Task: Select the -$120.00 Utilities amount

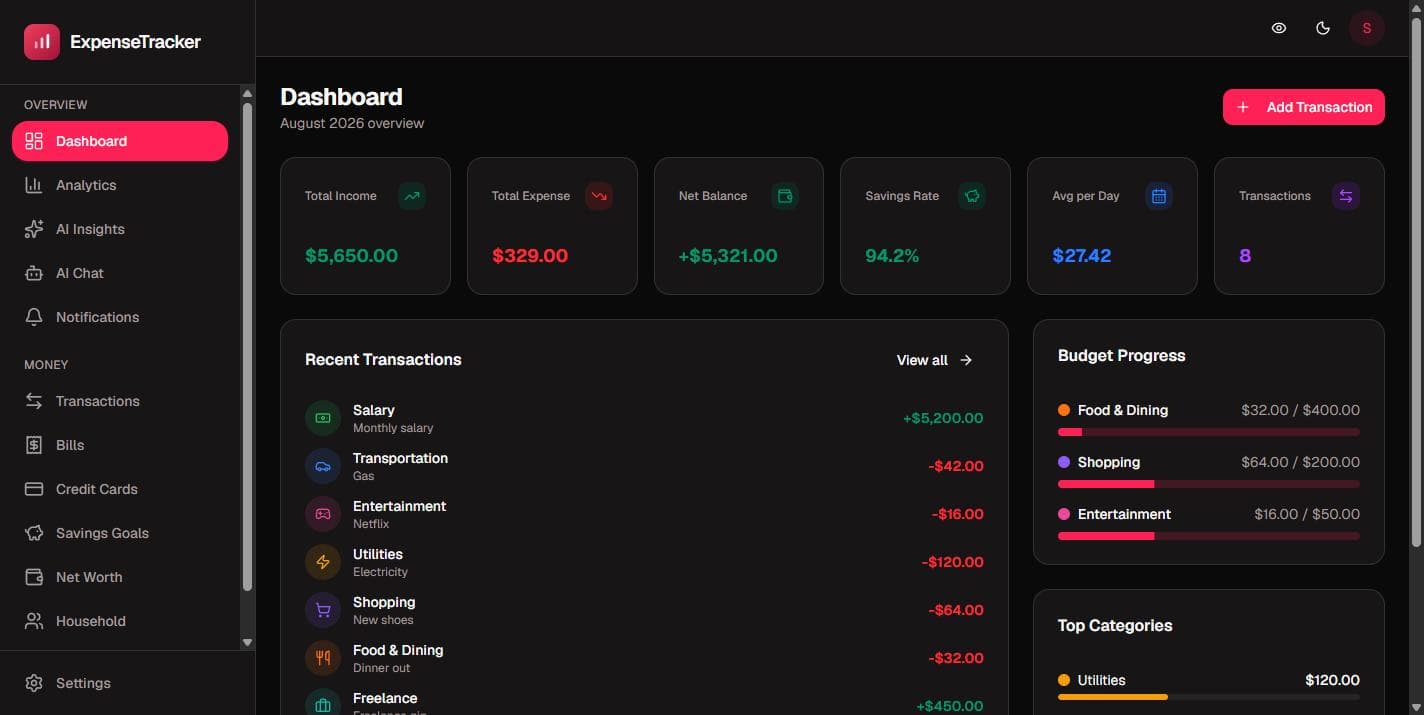Action: pos(953,562)
